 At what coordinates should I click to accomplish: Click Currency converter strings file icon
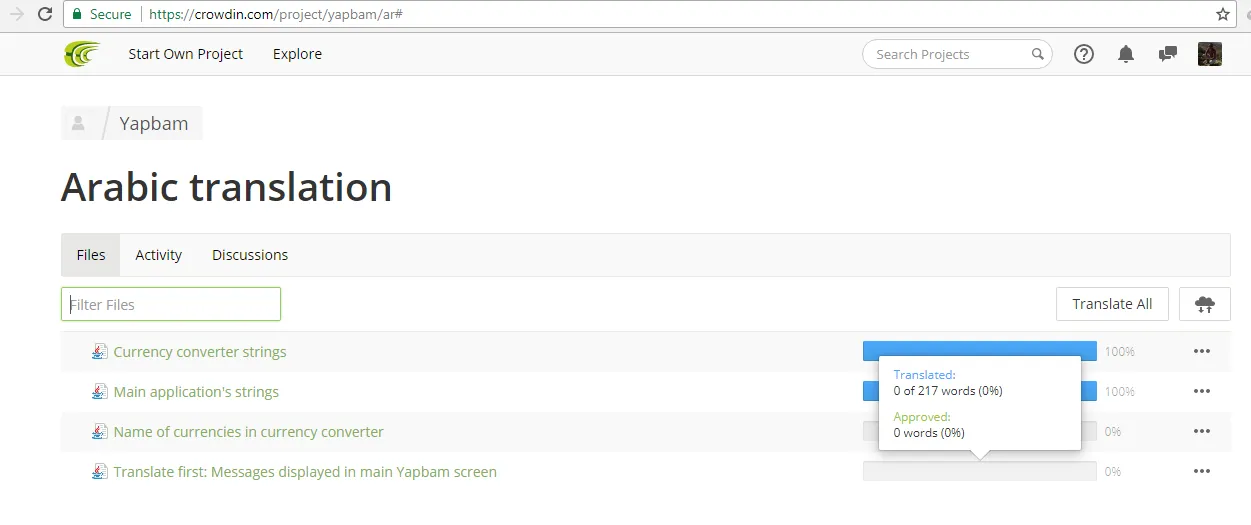(99, 351)
